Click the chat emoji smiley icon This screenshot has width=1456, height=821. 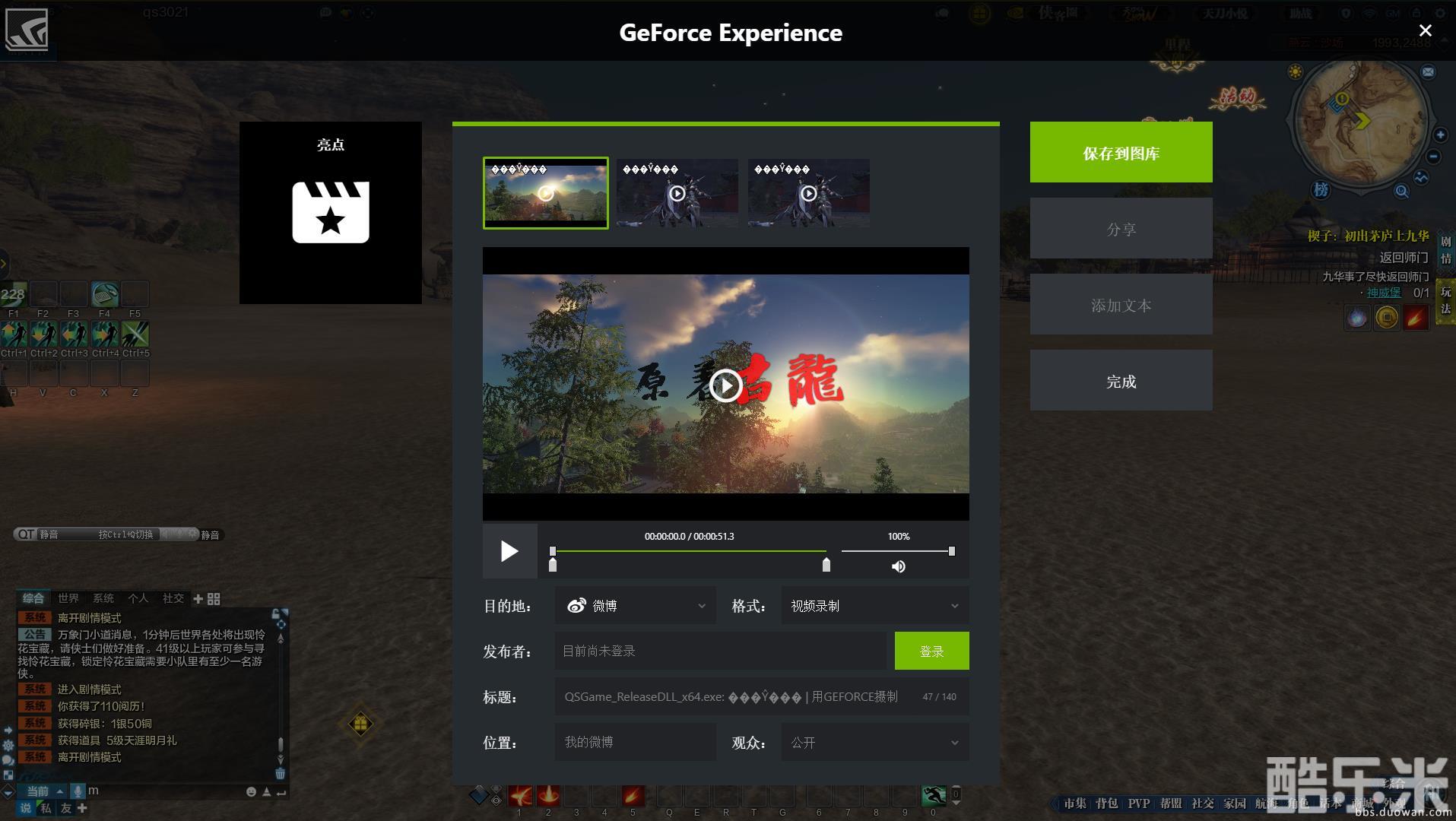click(x=251, y=791)
